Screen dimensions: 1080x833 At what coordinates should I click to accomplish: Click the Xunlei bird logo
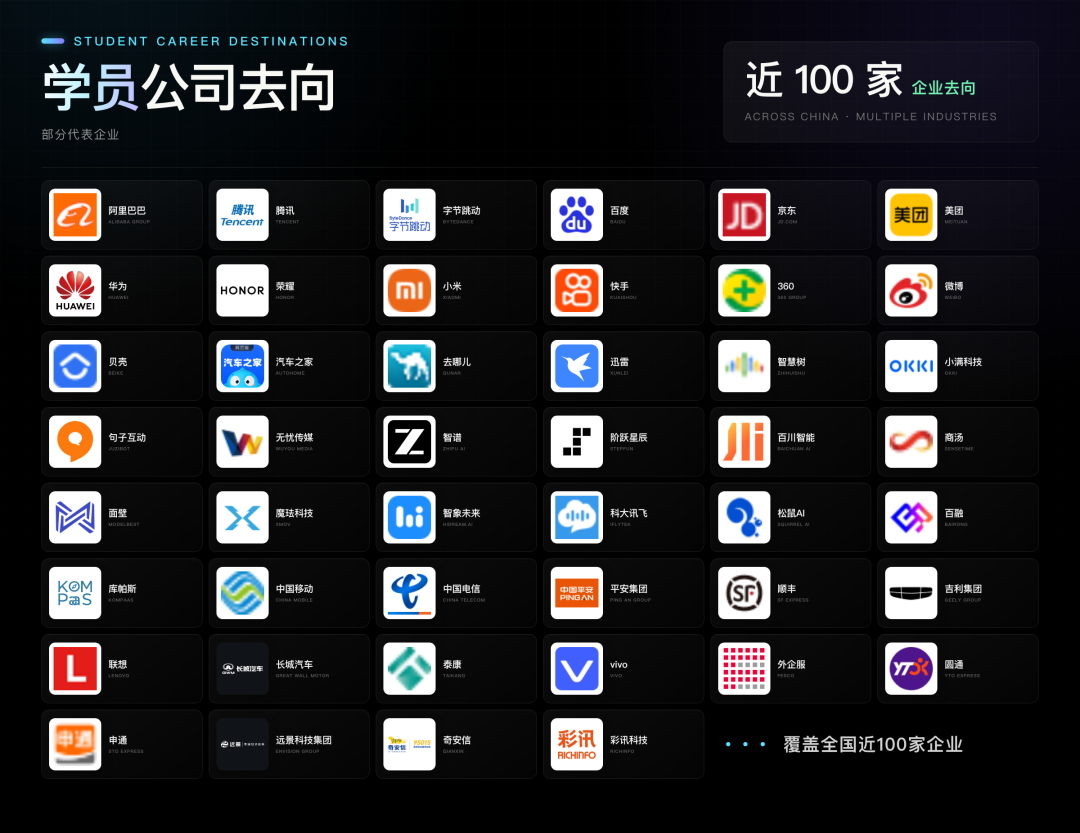click(577, 366)
